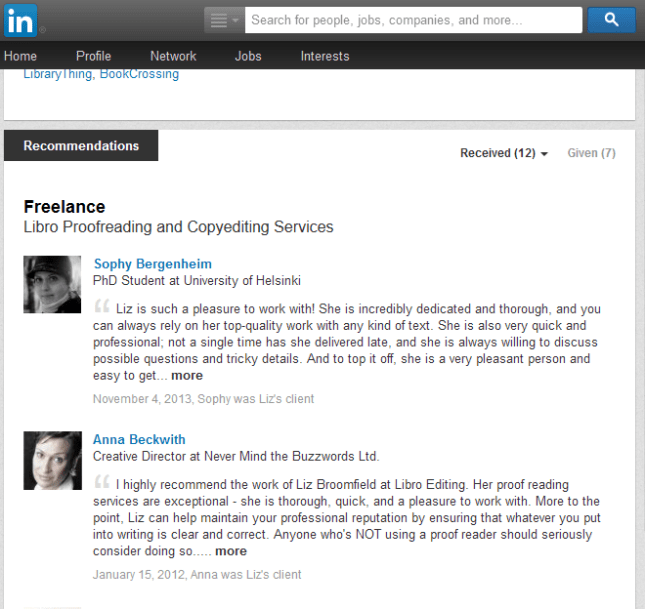Open the Jobs menu item
645x609 pixels.
click(248, 56)
